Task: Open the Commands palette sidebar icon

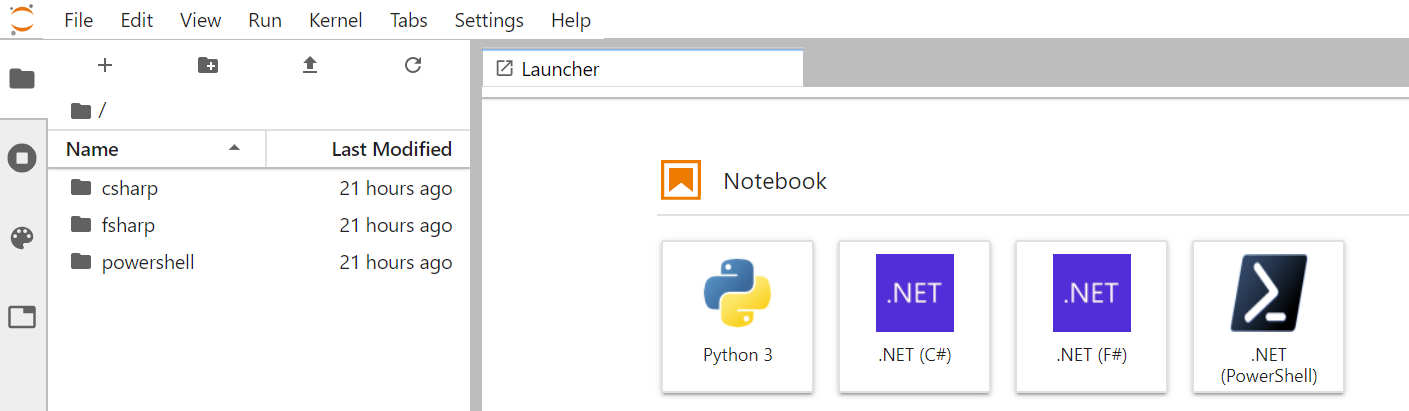Action: [22, 238]
